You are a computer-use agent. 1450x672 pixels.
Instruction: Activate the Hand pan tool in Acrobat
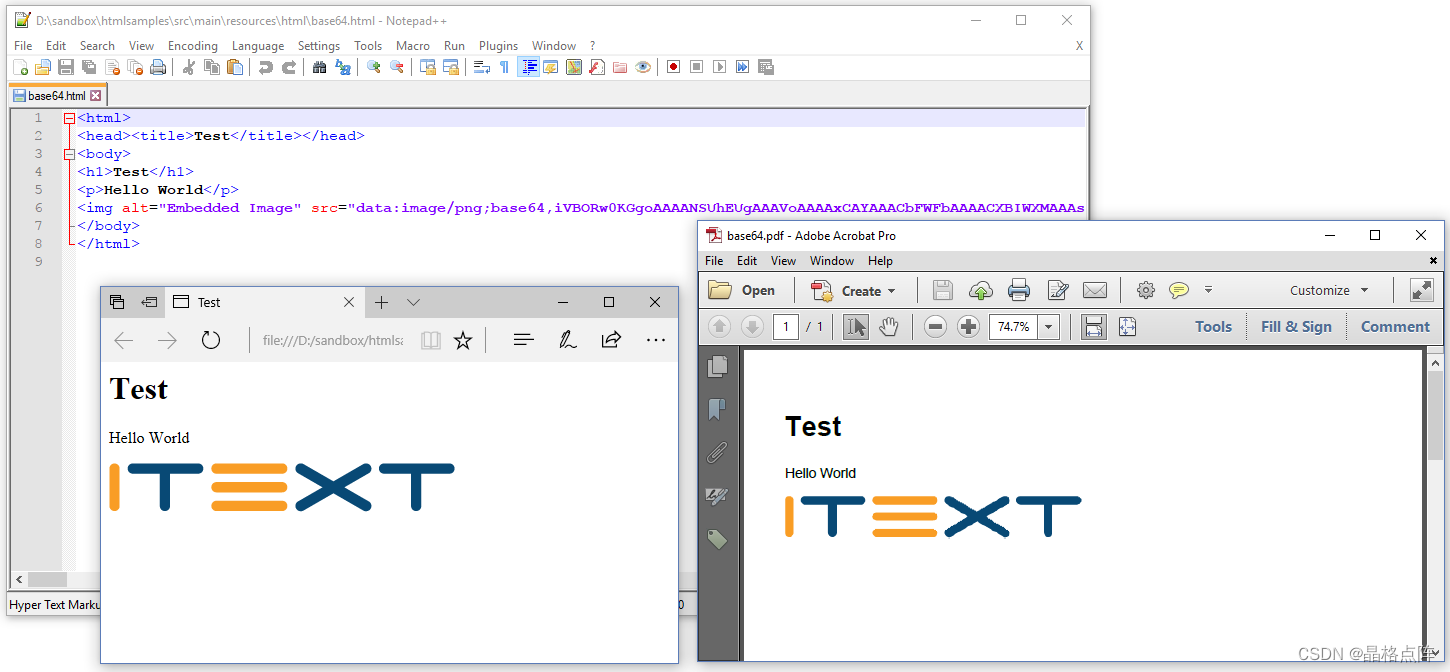889,327
